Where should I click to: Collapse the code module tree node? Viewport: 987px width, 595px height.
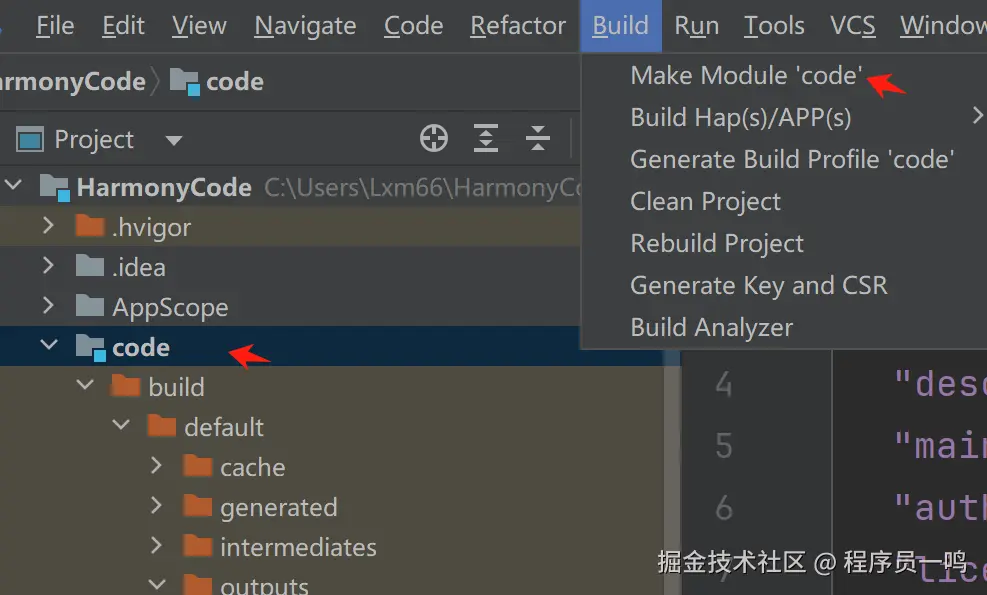[48, 347]
